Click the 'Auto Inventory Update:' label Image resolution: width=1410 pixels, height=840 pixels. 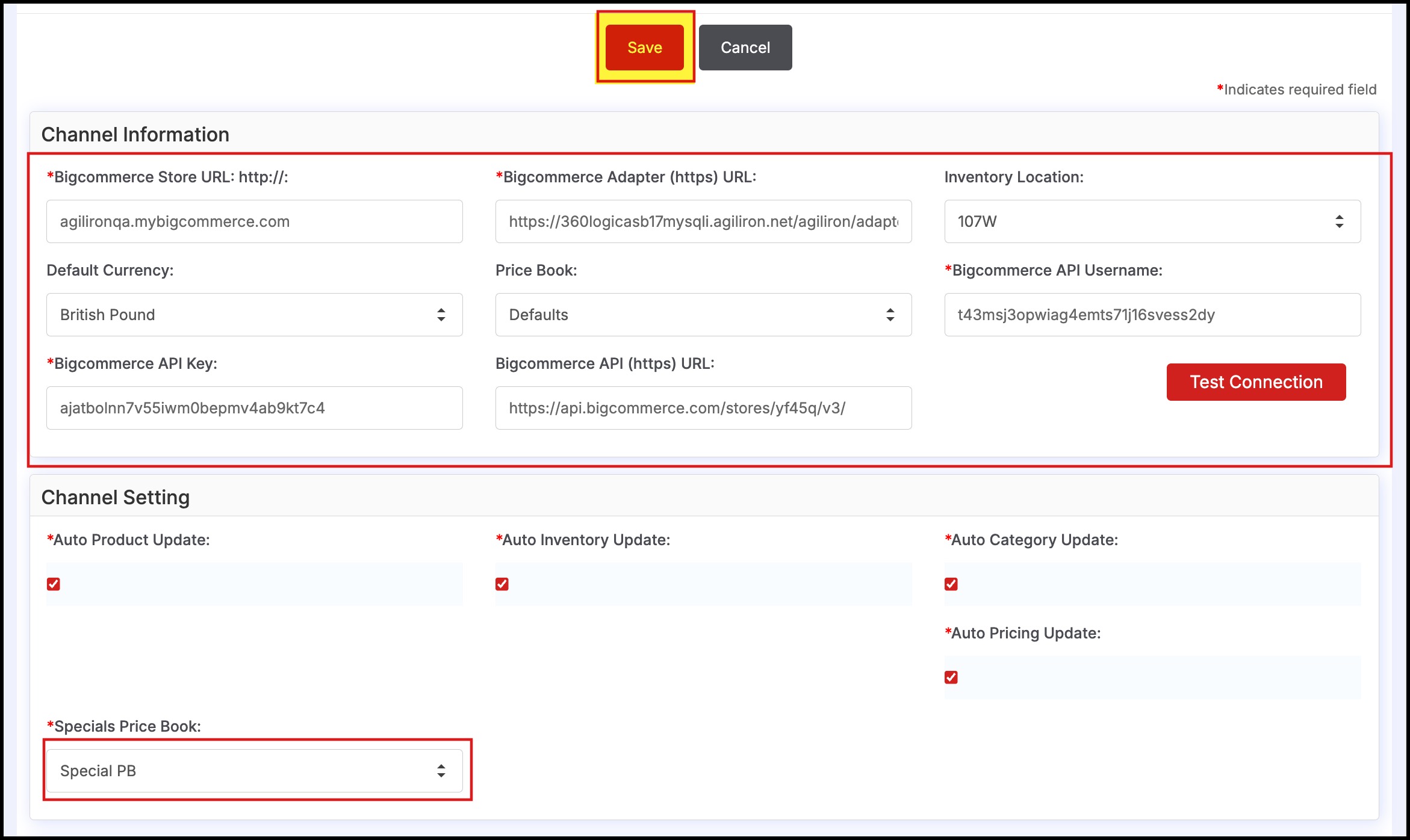[583, 540]
